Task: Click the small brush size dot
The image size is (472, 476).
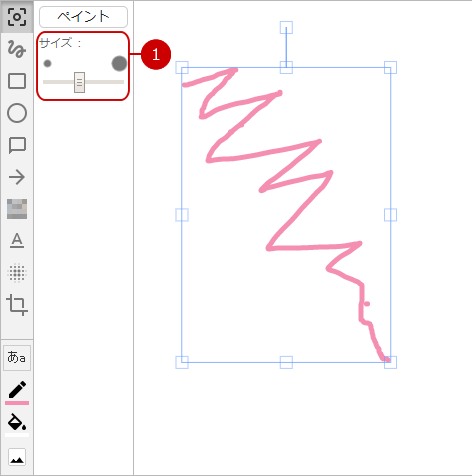Action: [47, 63]
